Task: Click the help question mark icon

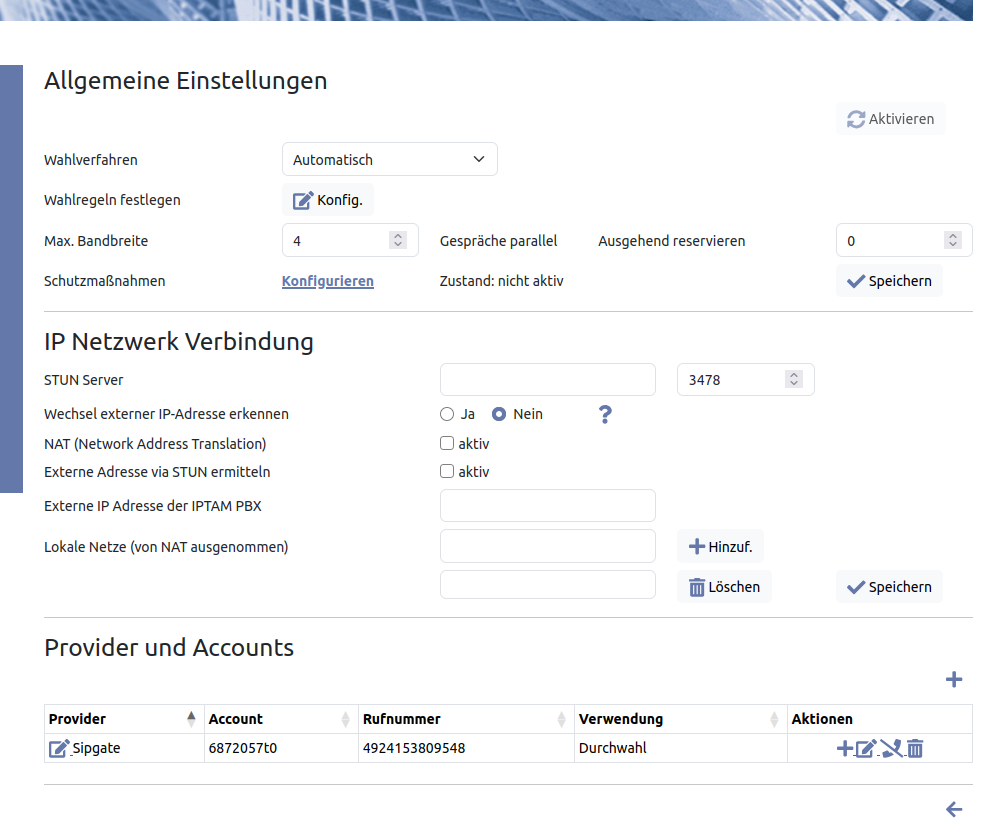Action: (605, 414)
